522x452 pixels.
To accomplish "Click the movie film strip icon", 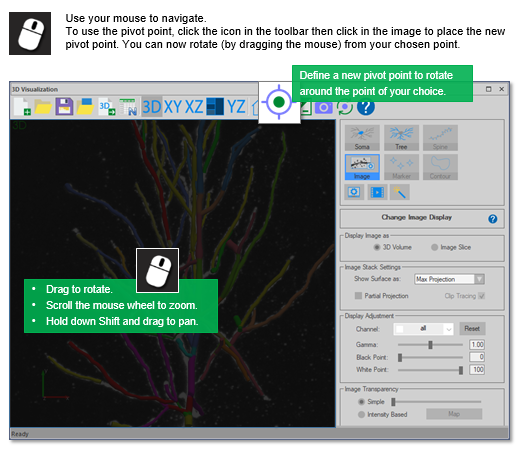I will pyautogui.click(x=377, y=192).
